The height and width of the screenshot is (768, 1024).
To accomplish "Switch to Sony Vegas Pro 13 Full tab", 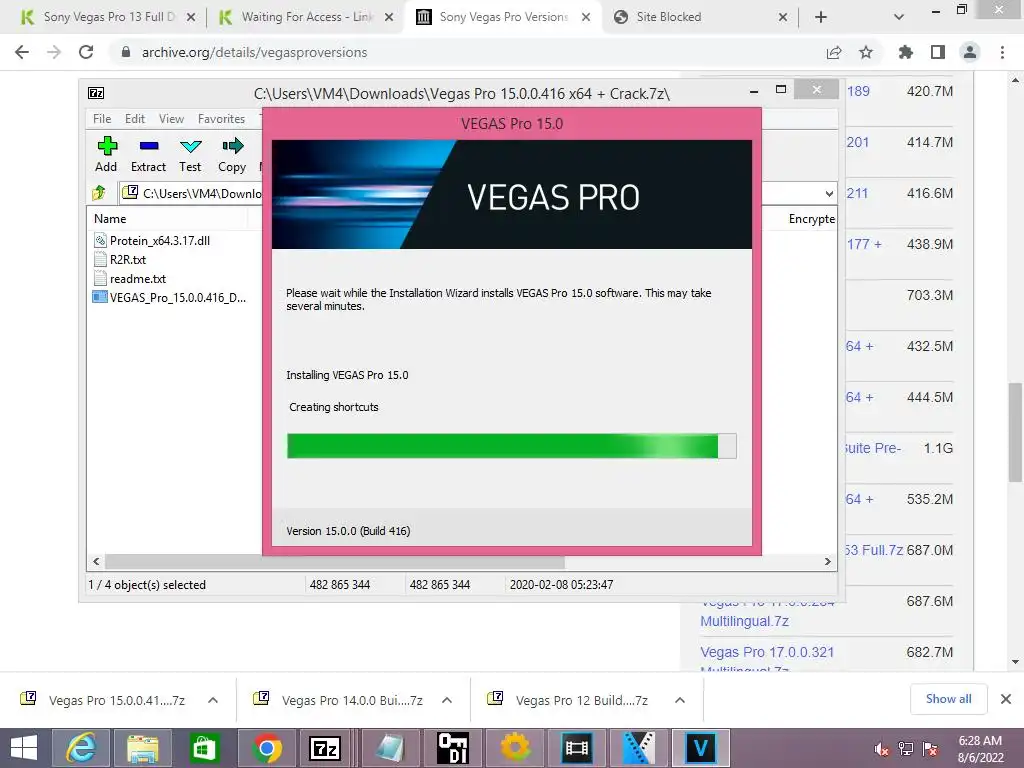I will tap(108, 17).
